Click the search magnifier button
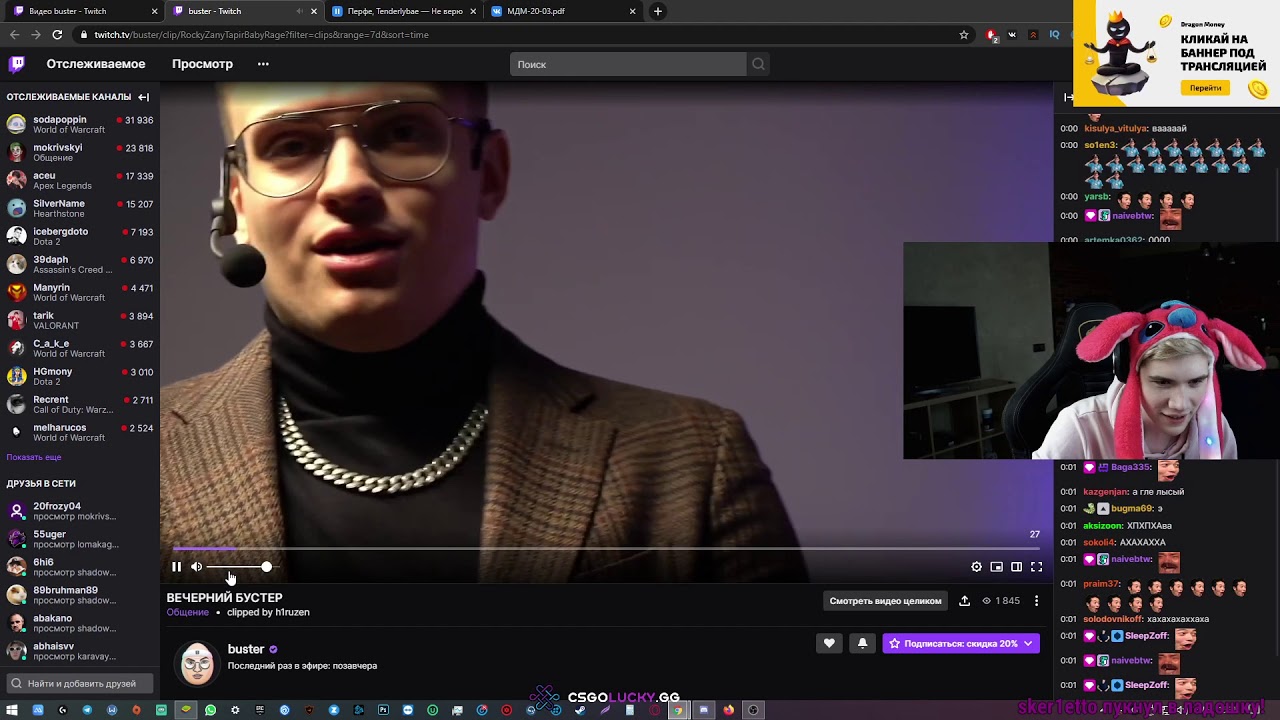Image resolution: width=1280 pixels, height=720 pixels. 758,64
